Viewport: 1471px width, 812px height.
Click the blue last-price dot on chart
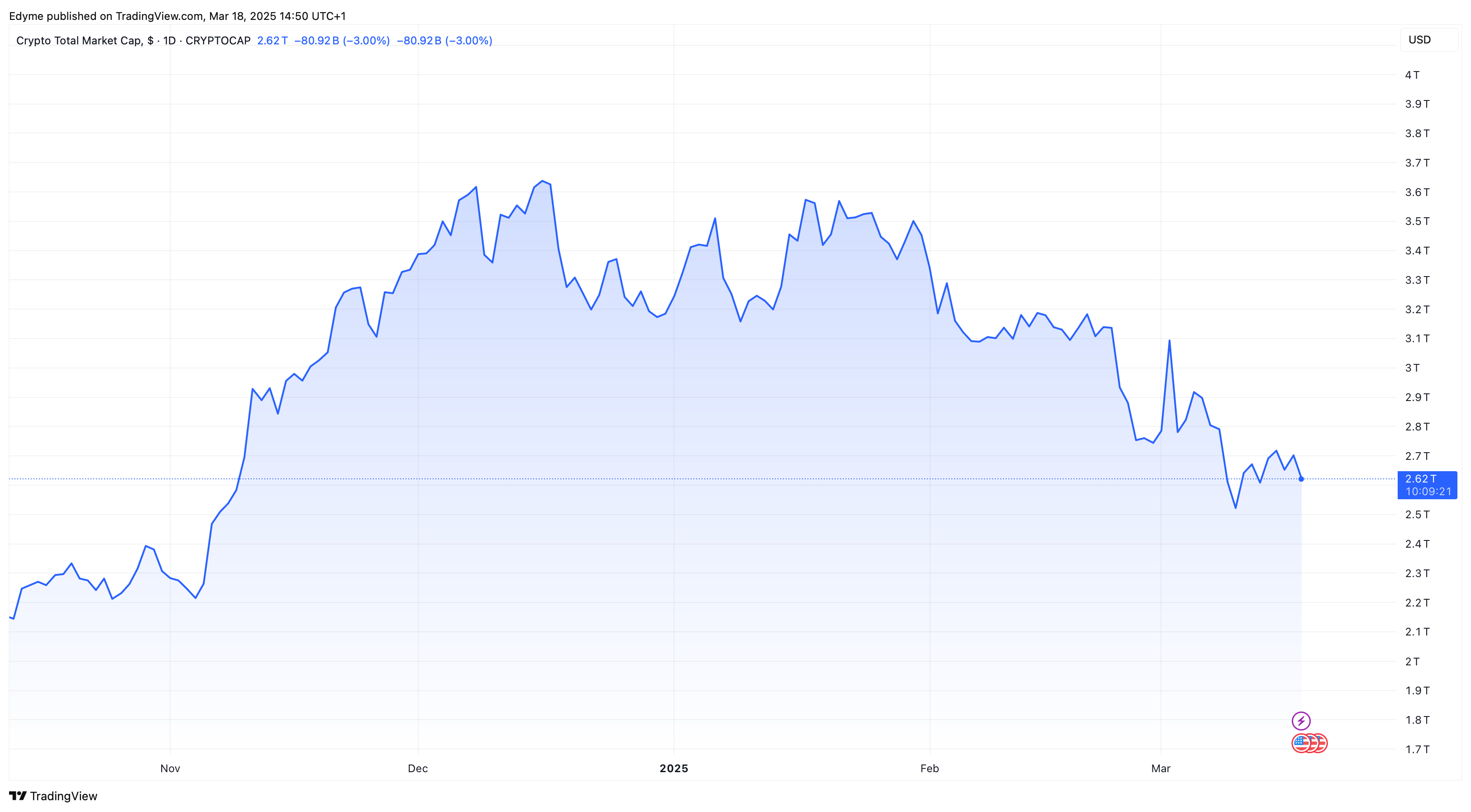pos(1301,479)
